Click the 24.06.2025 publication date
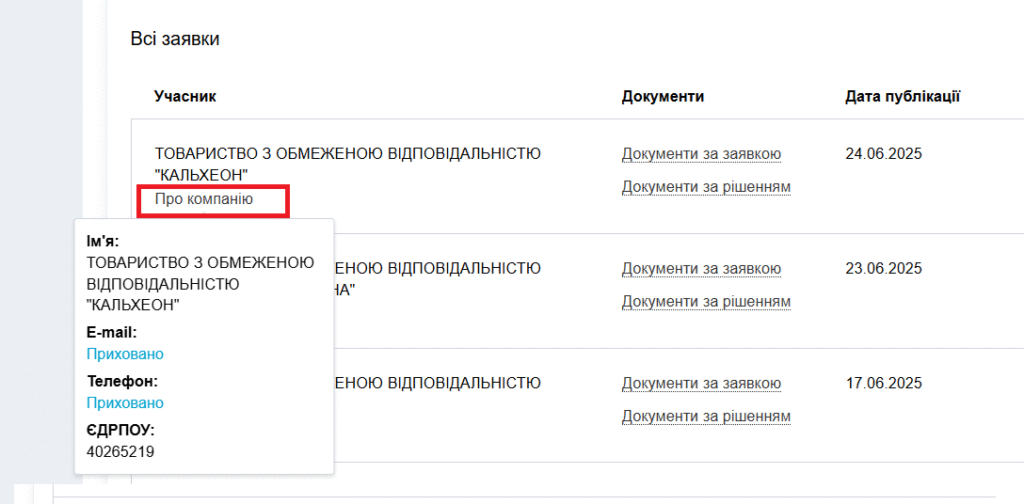This screenshot has width=1024, height=504. (x=883, y=154)
